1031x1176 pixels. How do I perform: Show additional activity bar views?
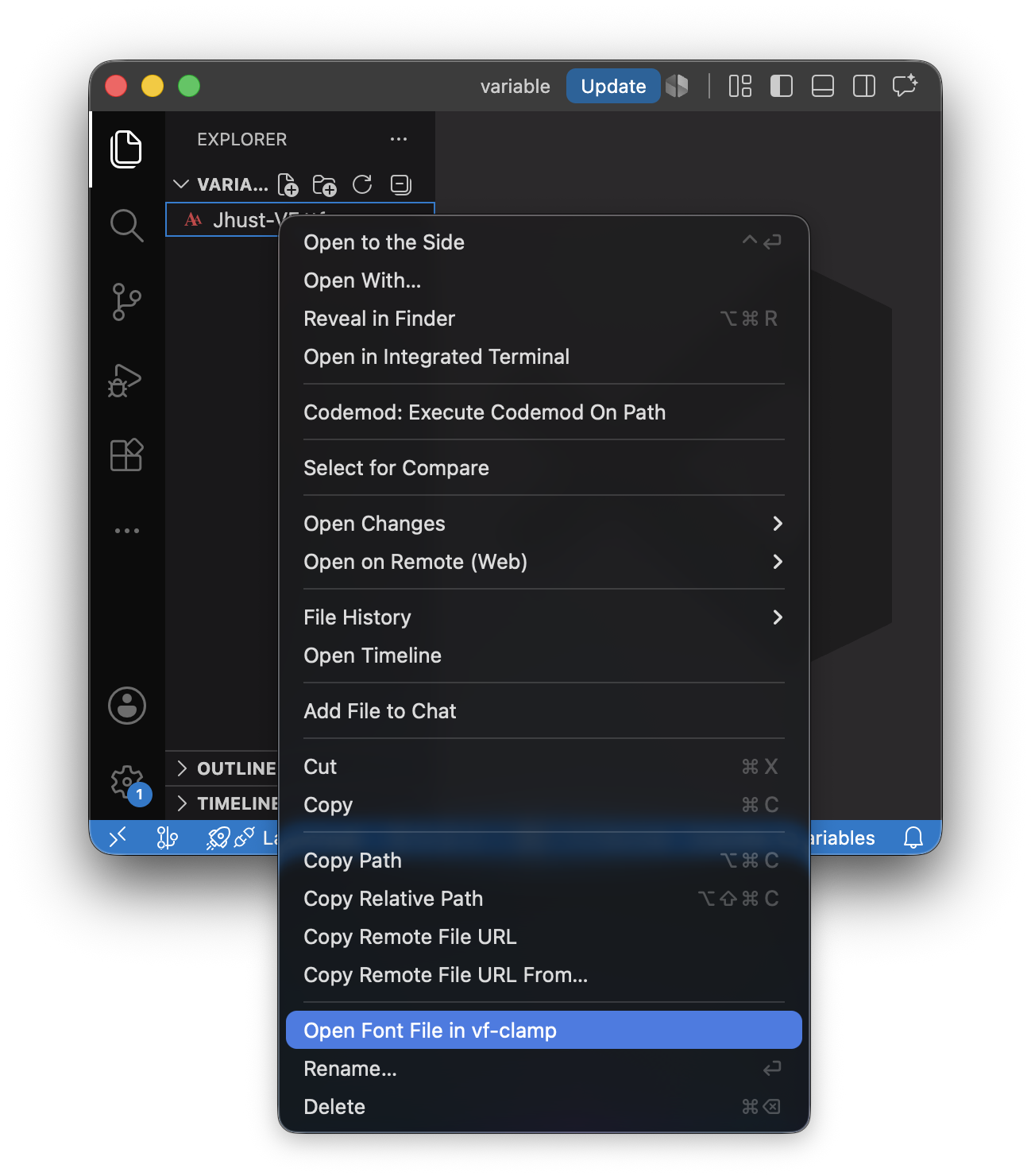(127, 530)
